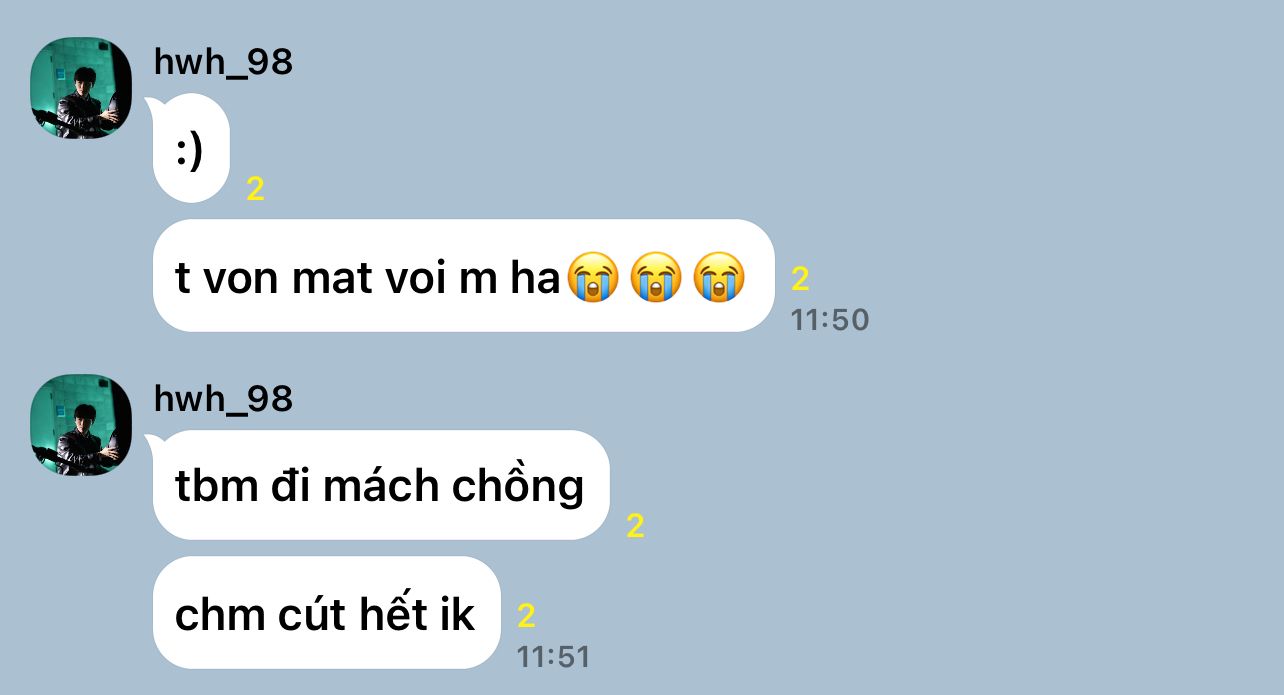Select the ":)" message bubble
The width and height of the screenshot is (1284, 695).
(191, 148)
